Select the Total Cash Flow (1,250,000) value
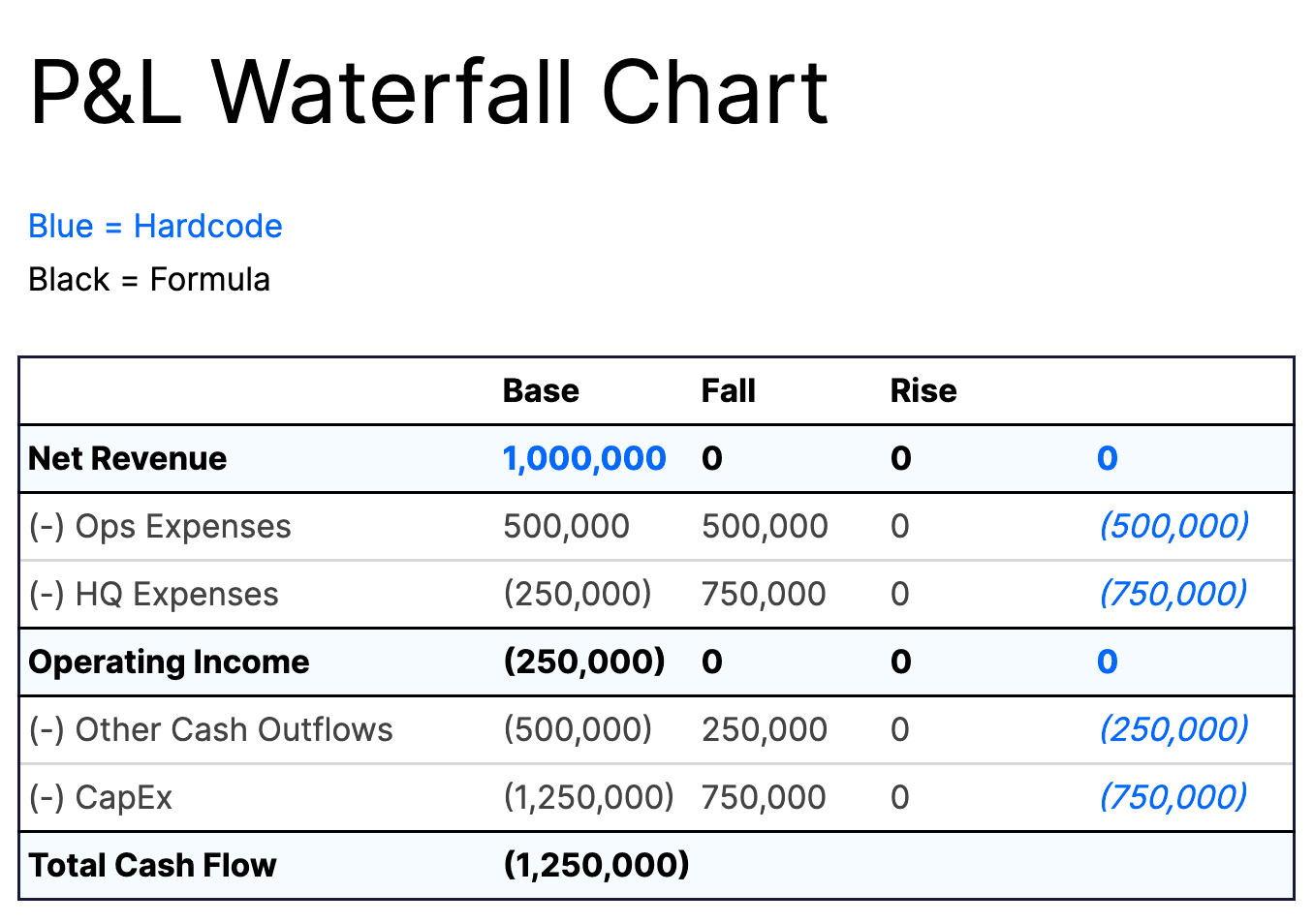1314x924 pixels. click(596, 865)
